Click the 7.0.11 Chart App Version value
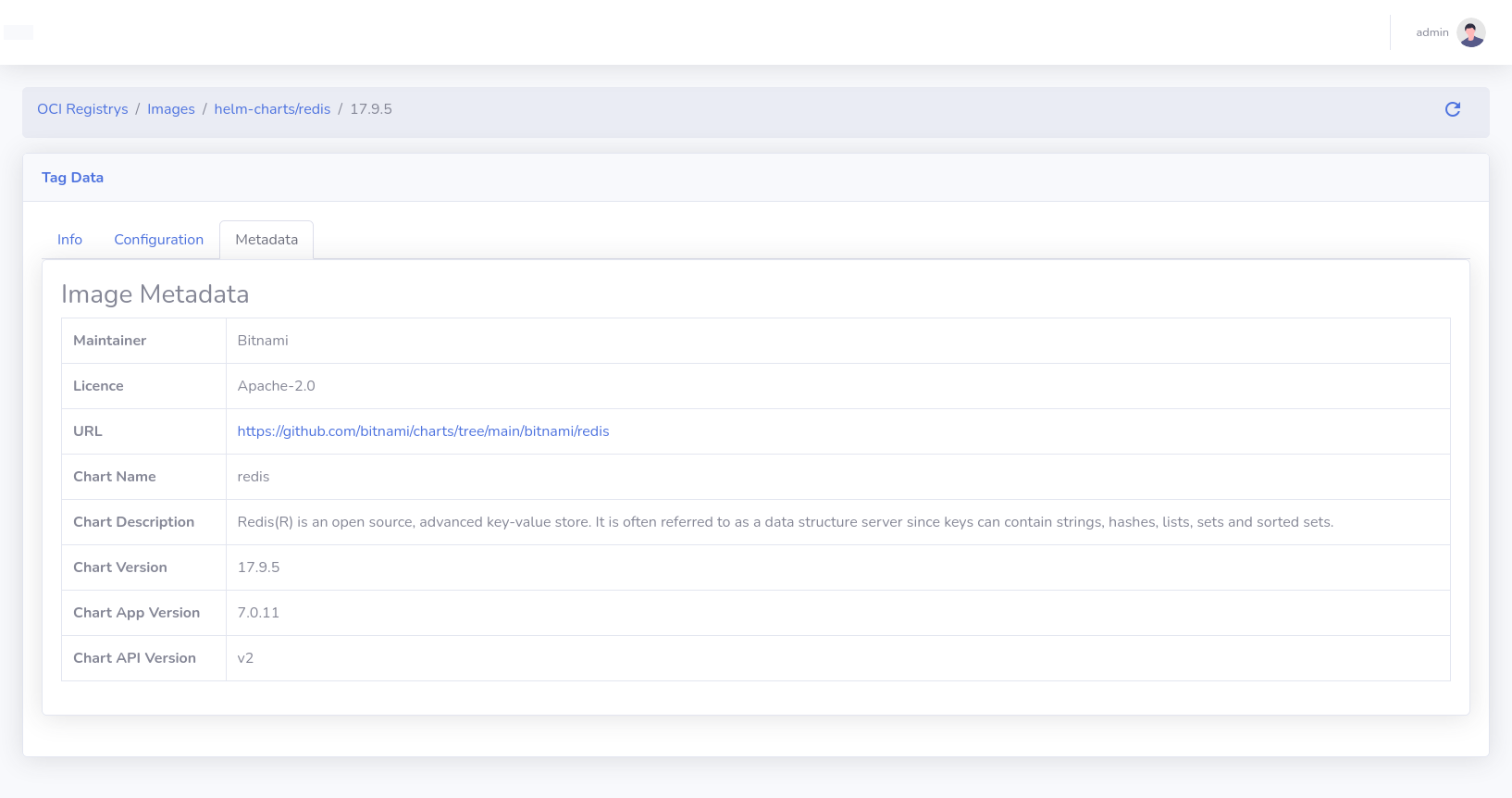 [x=258, y=613]
